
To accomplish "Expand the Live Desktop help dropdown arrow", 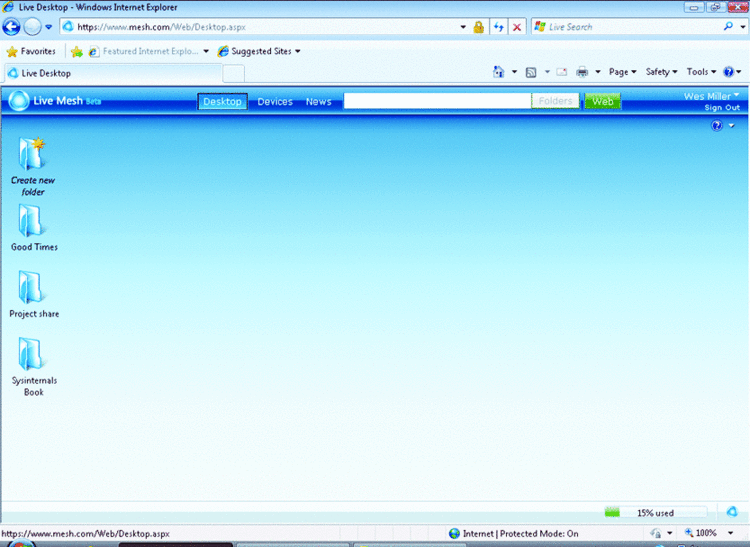I will (x=732, y=126).
